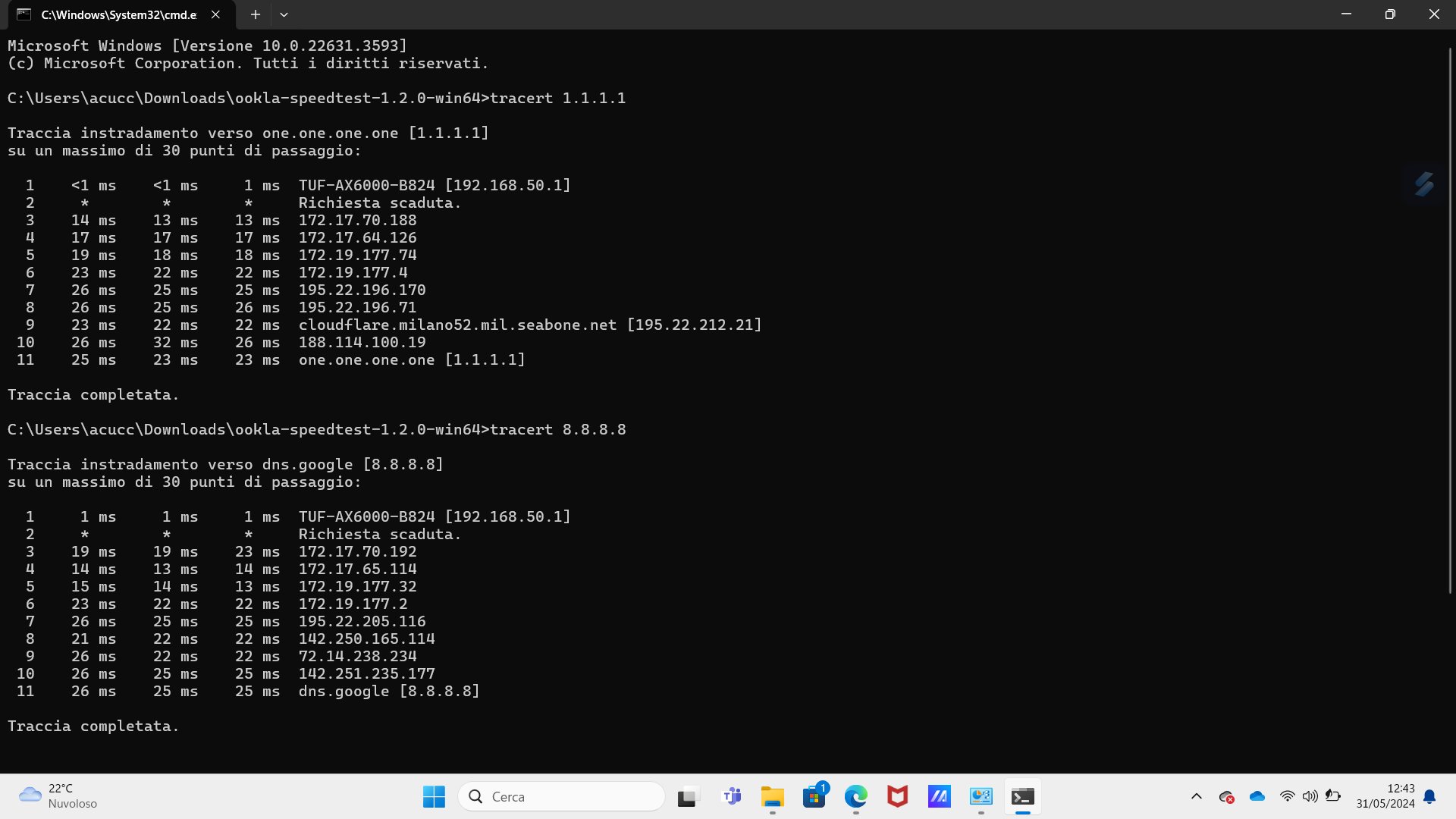
Task: Open the MyASUS taskbar app
Action: pyautogui.click(x=940, y=797)
